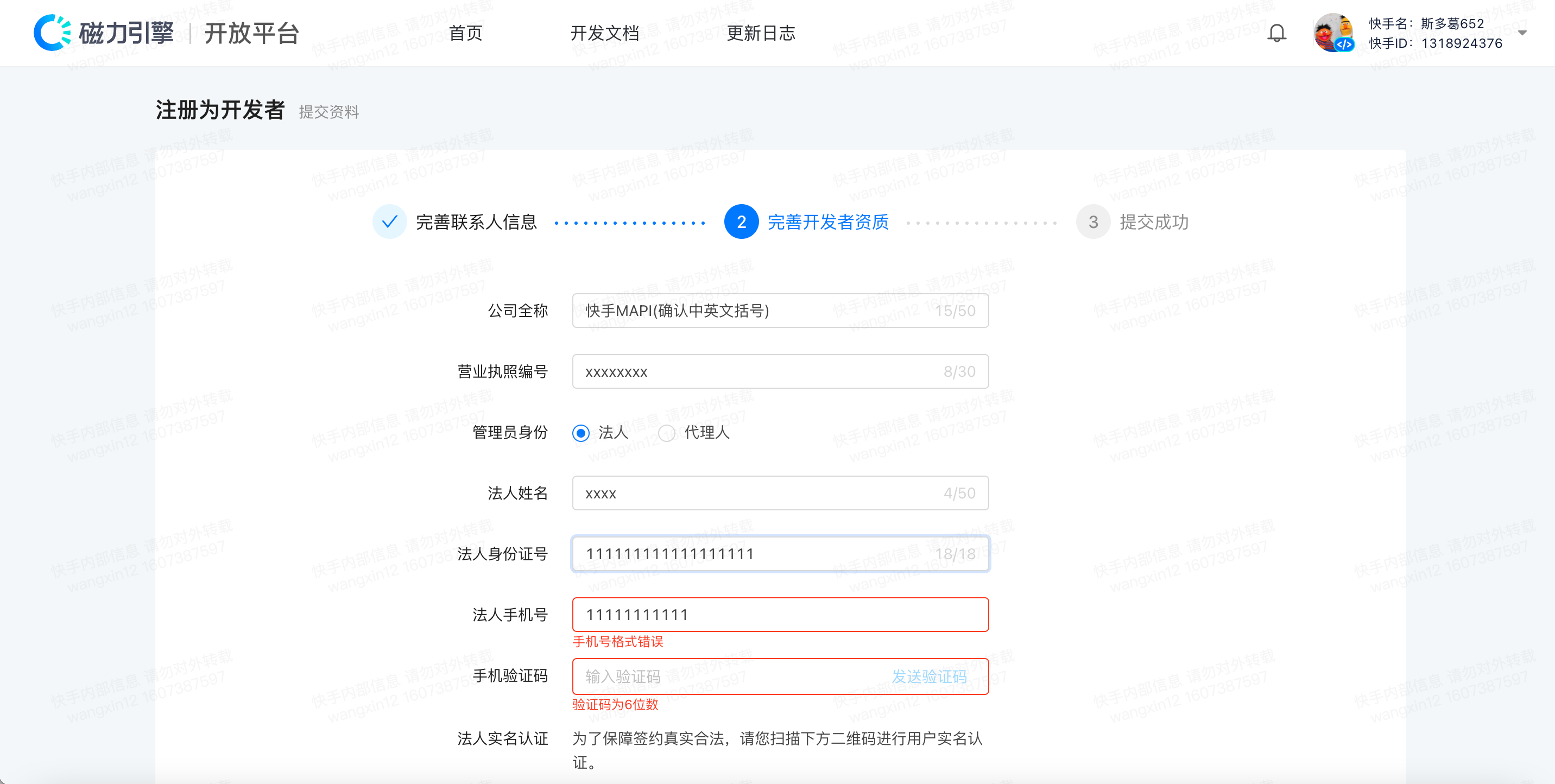Click the step 3 circle icon
The image size is (1555, 784).
click(x=1093, y=222)
